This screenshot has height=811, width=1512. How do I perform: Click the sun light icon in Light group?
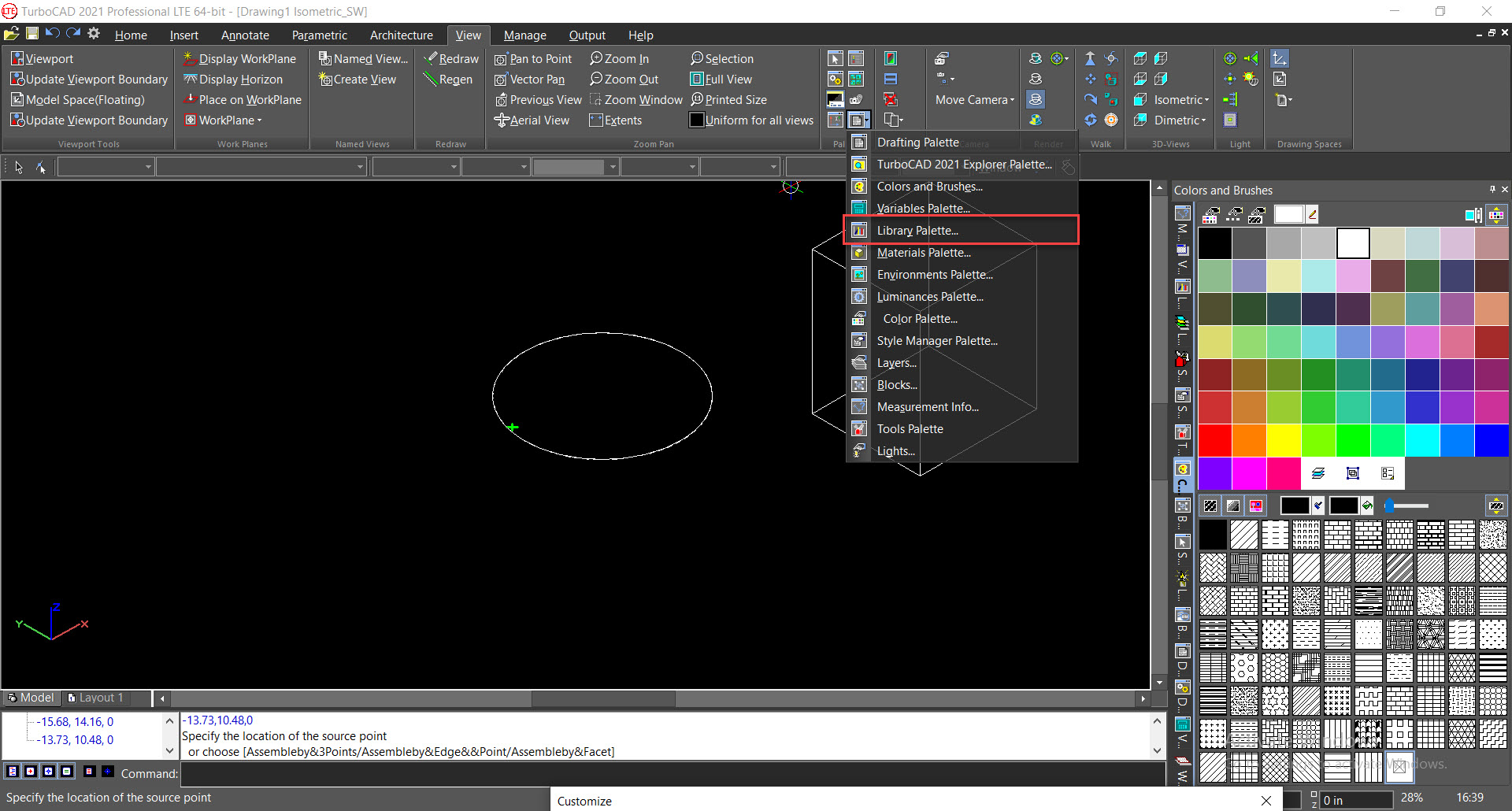click(x=1251, y=80)
